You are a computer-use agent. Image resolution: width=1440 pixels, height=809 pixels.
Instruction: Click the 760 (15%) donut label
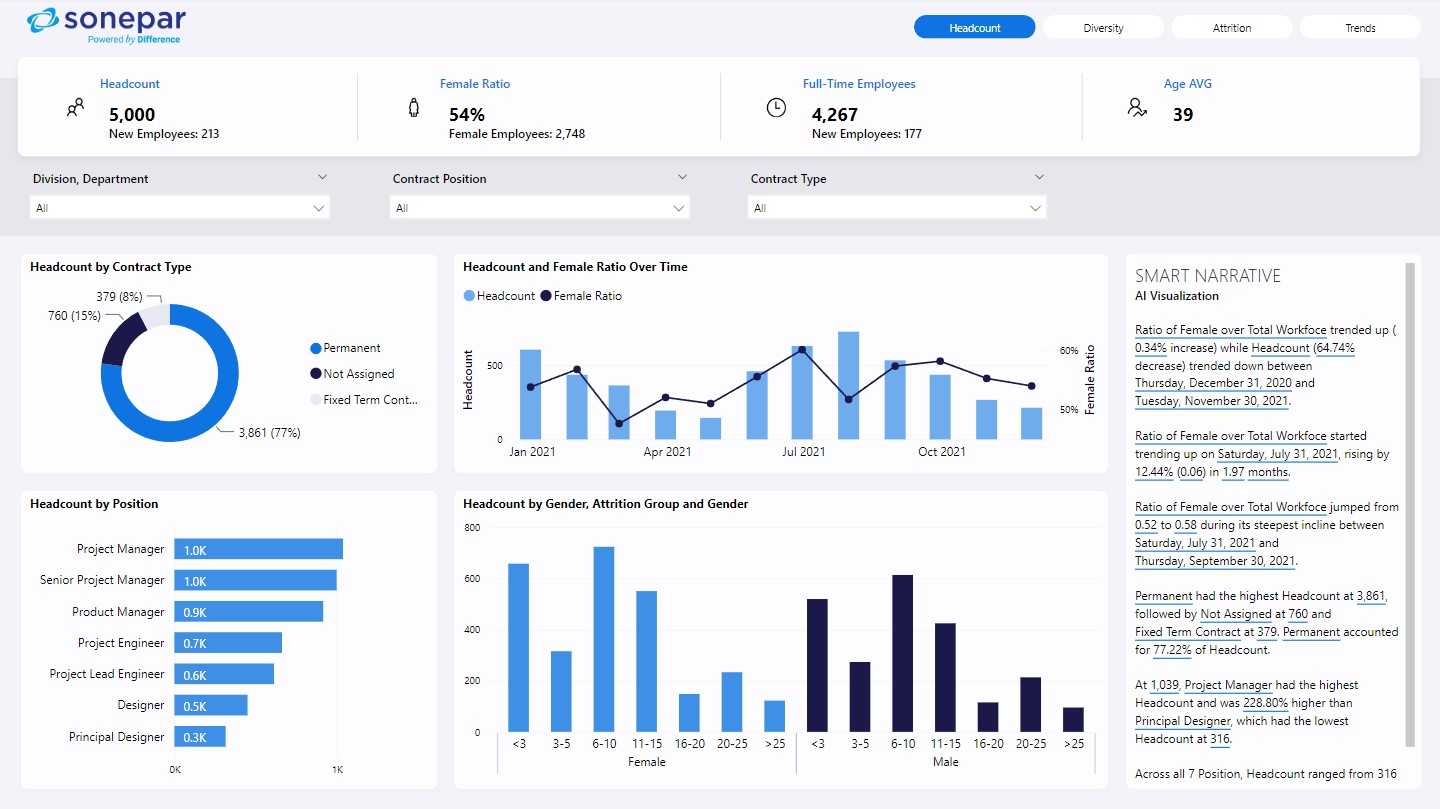(x=74, y=316)
